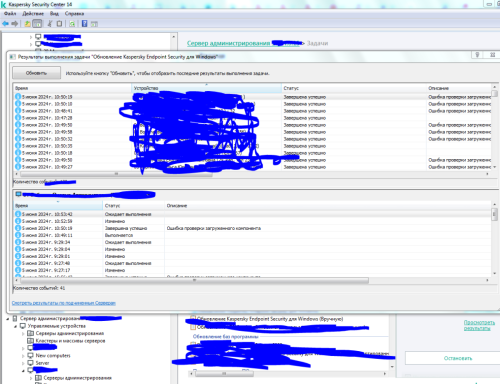This screenshot has height=384, width=500.
Task: Open the Действие menu
Action: tap(33, 14)
